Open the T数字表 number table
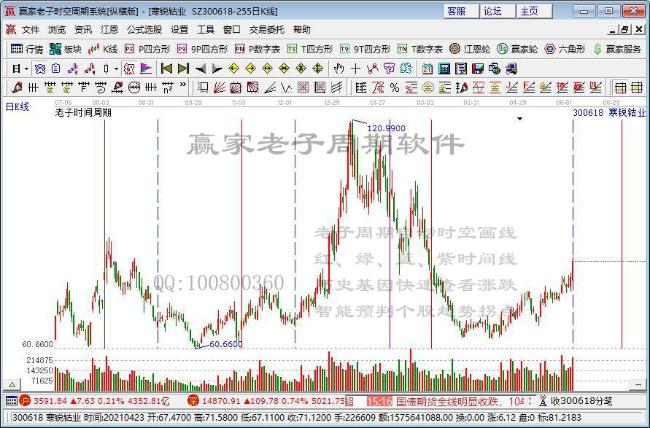This screenshot has width=650, height=428. coord(420,49)
